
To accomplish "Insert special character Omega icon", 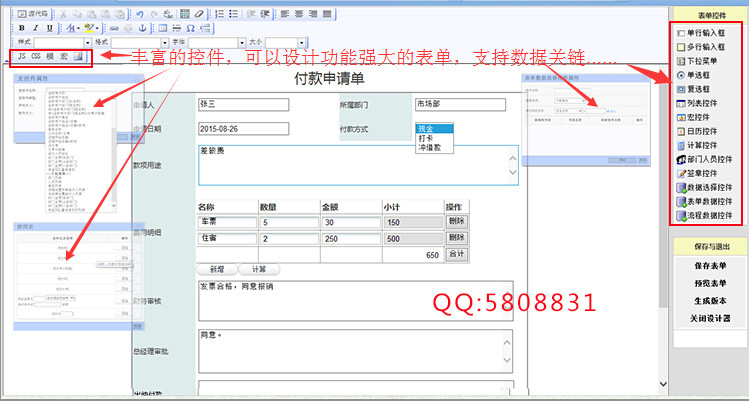I will tap(191, 28).
